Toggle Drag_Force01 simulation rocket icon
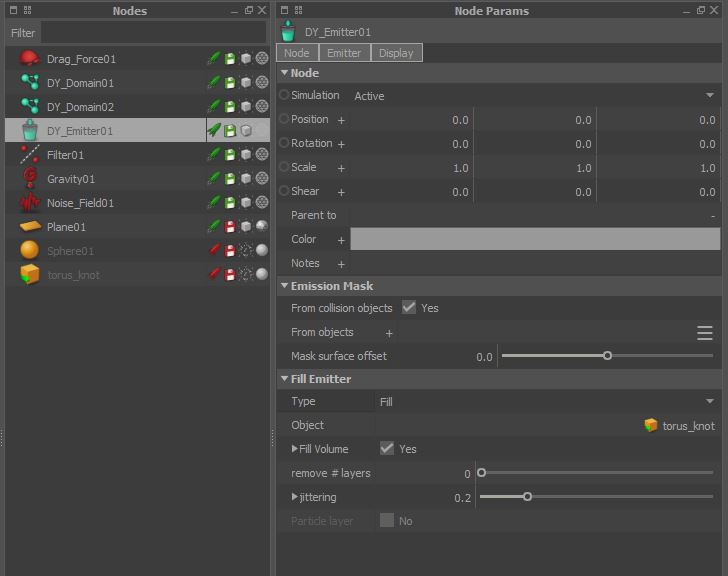Image resolution: width=728 pixels, height=576 pixels. [214, 58]
